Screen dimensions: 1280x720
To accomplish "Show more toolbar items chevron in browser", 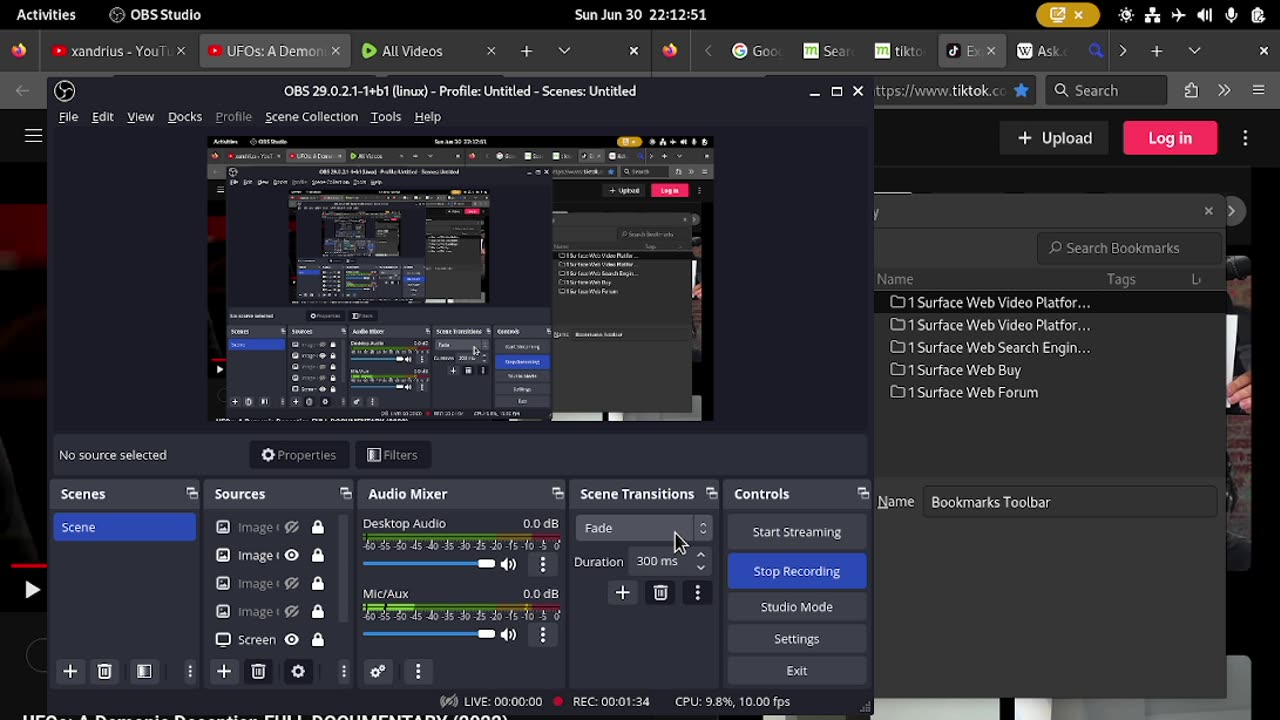I will coord(1224,90).
